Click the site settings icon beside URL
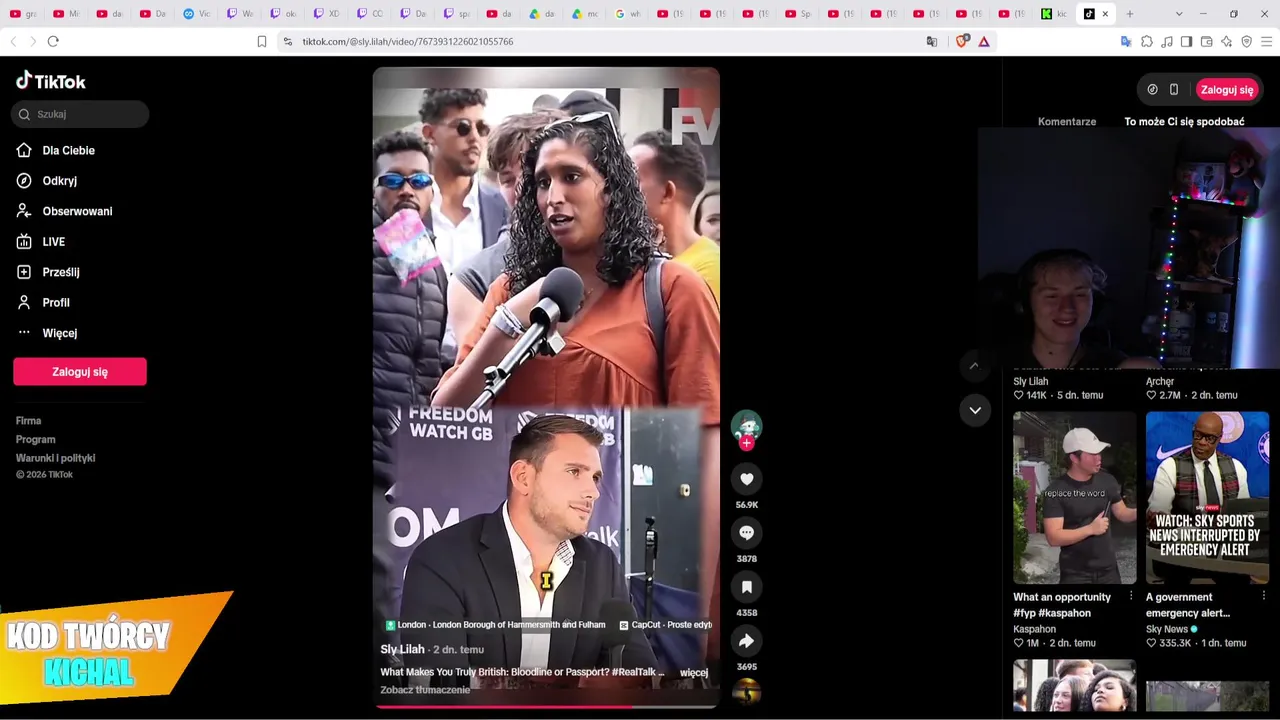 coord(288,41)
